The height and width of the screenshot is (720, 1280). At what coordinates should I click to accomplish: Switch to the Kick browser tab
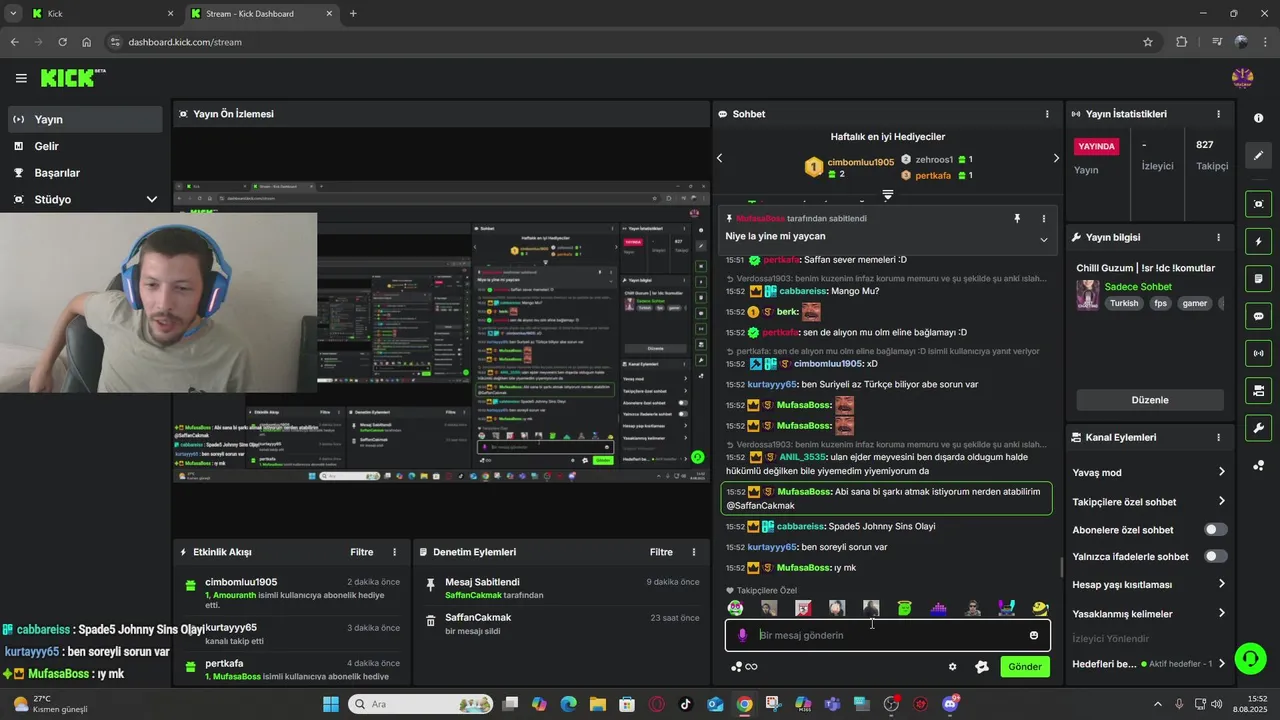coord(100,14)
